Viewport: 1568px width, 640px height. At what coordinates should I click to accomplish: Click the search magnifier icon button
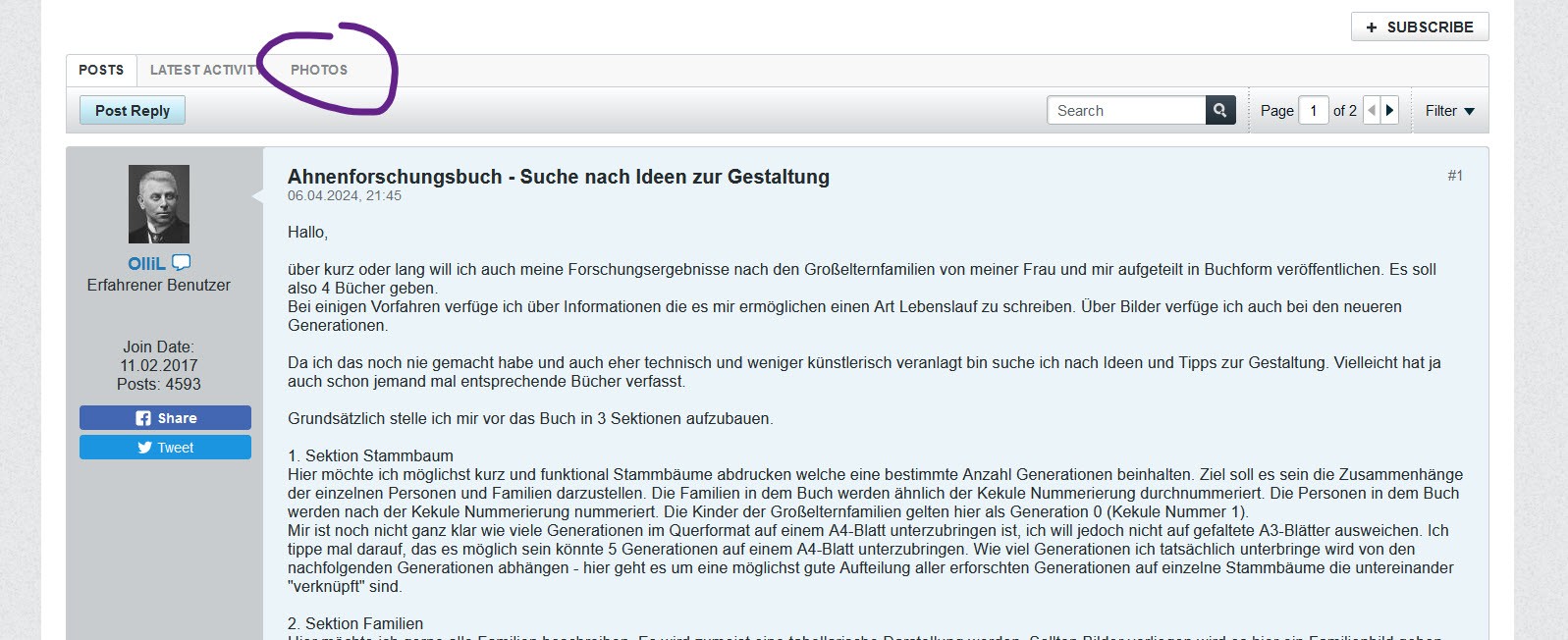click(x=1219, y=110)
